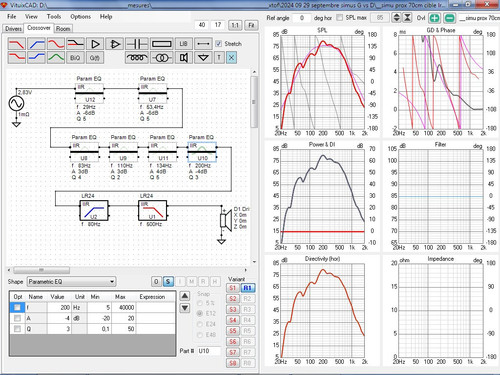Open the View menu
500x375 pixels.
click(31, 16)
